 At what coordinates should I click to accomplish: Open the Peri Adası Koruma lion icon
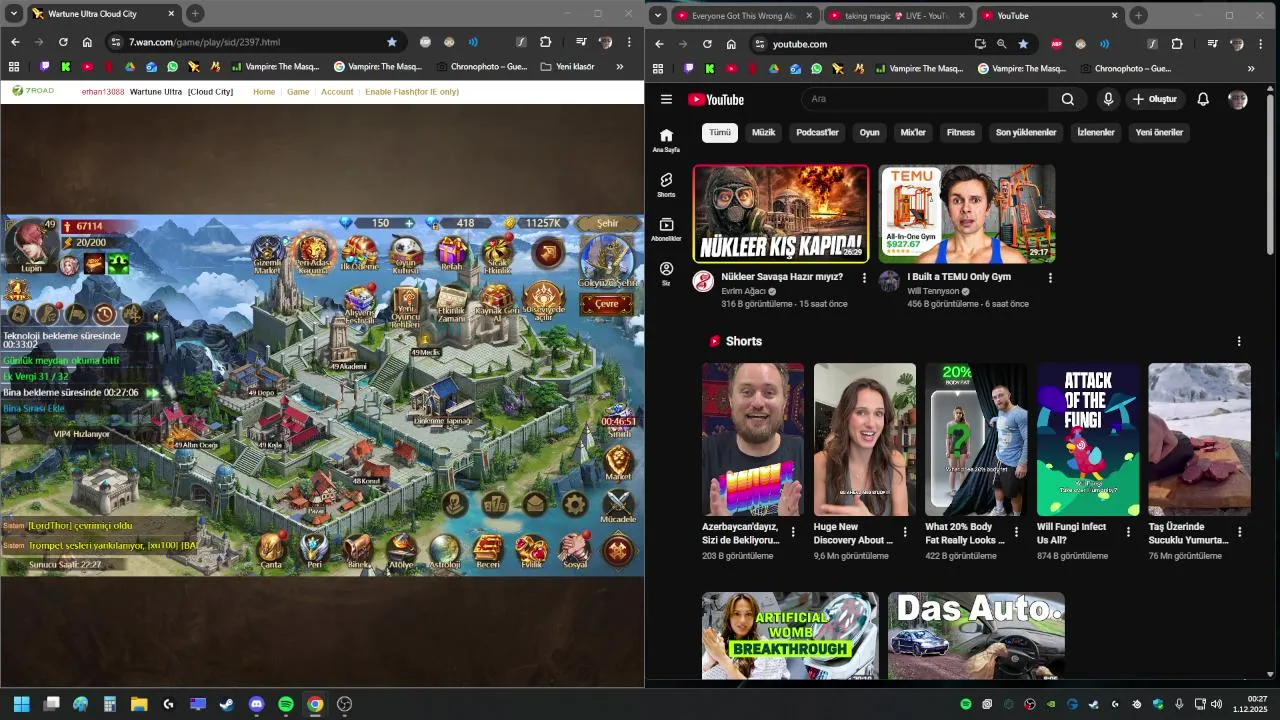(x=313, y=254)
